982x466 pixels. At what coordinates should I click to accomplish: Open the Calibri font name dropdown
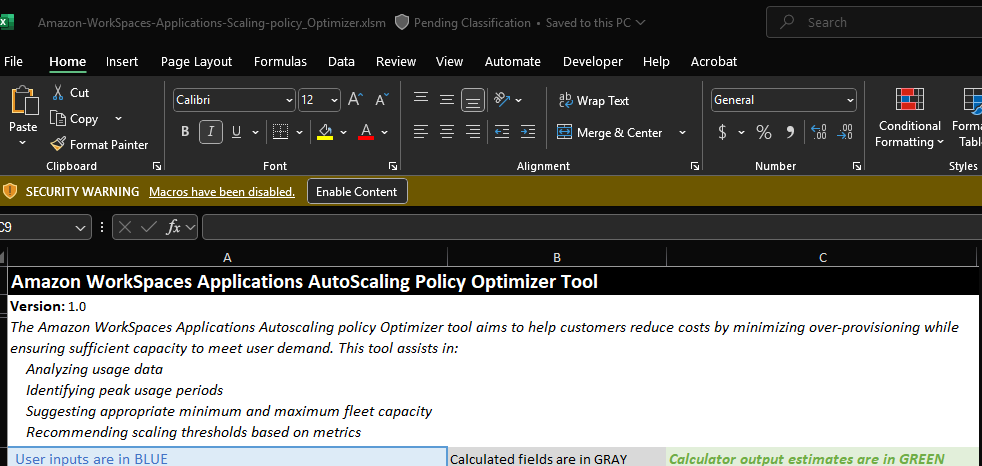click(289, 100)
